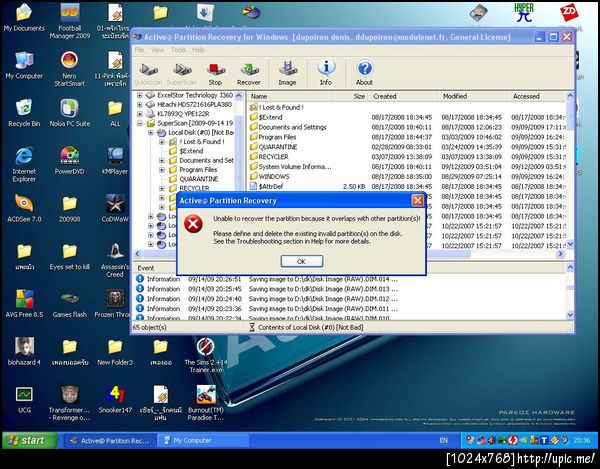Switch to Active@ Partition Recovery taskbar button
The width and height of the screenshot is (600, 469).
(x=110, y=441)
